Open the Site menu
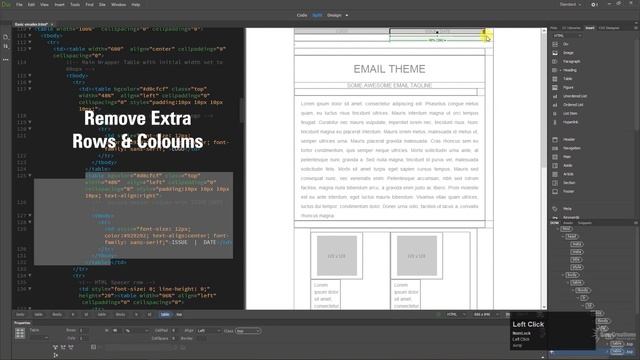This screenshot has width=640, height=360. 102,4
